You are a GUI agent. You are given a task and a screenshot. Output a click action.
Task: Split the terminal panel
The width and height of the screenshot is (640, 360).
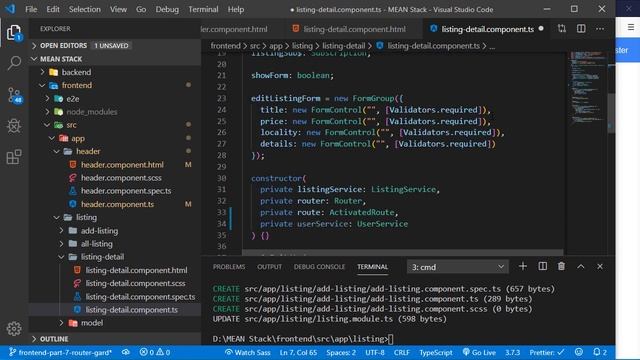click(x=542, y=267)
